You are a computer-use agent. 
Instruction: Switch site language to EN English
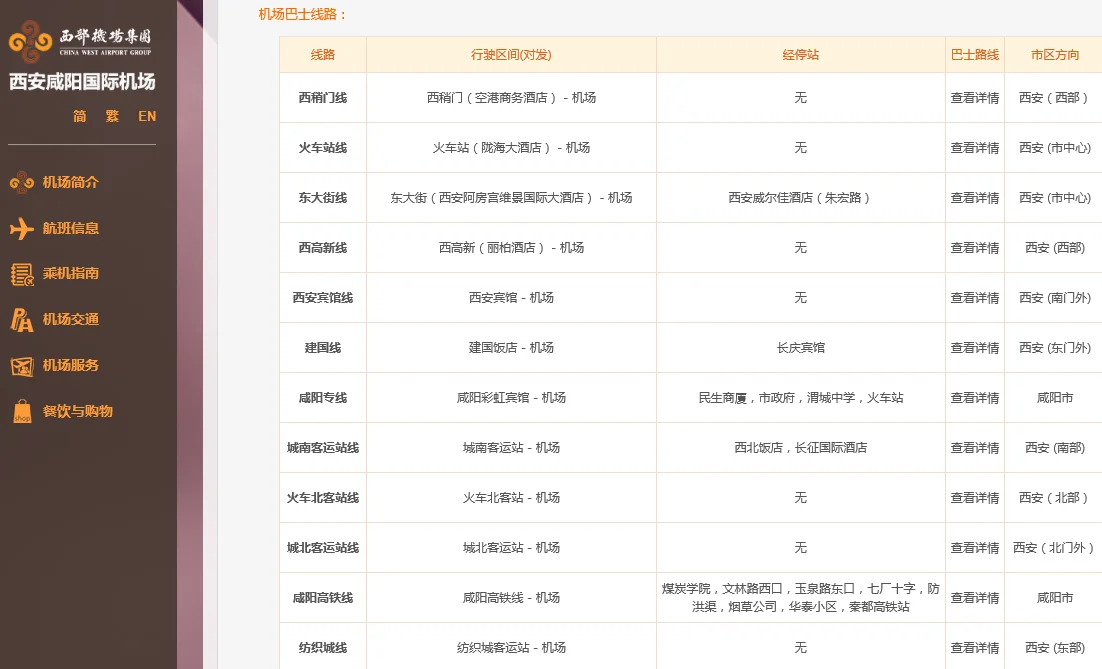click(x=147, y=116)
